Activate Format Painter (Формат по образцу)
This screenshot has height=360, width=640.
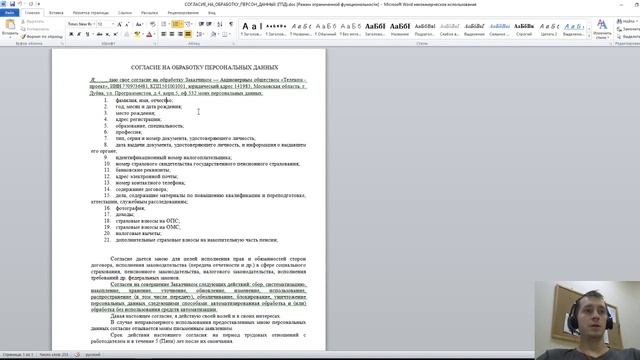click(x=42, y=36)
